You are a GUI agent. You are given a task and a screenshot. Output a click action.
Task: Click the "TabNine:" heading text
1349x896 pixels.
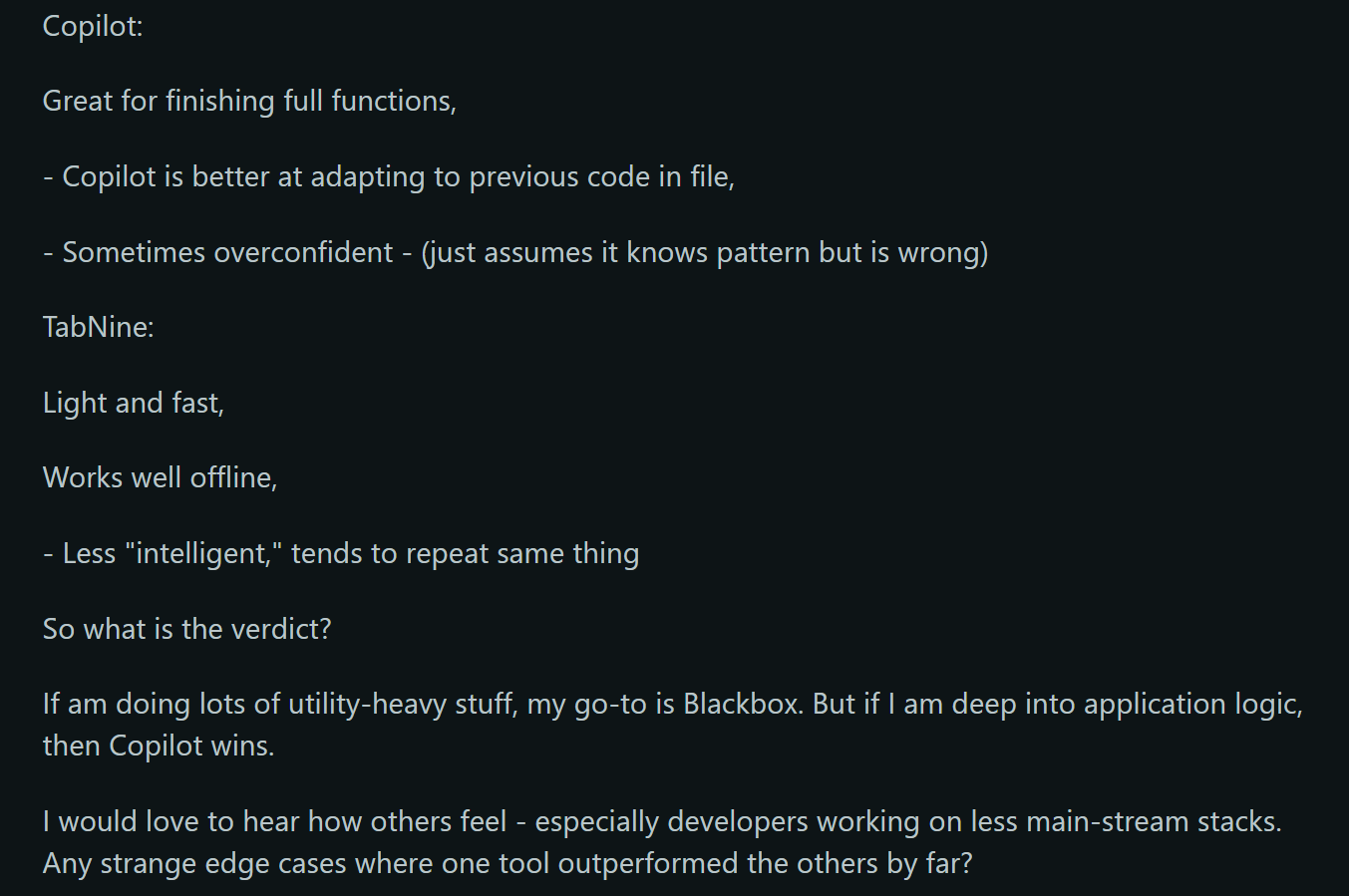tap(98, 328)
